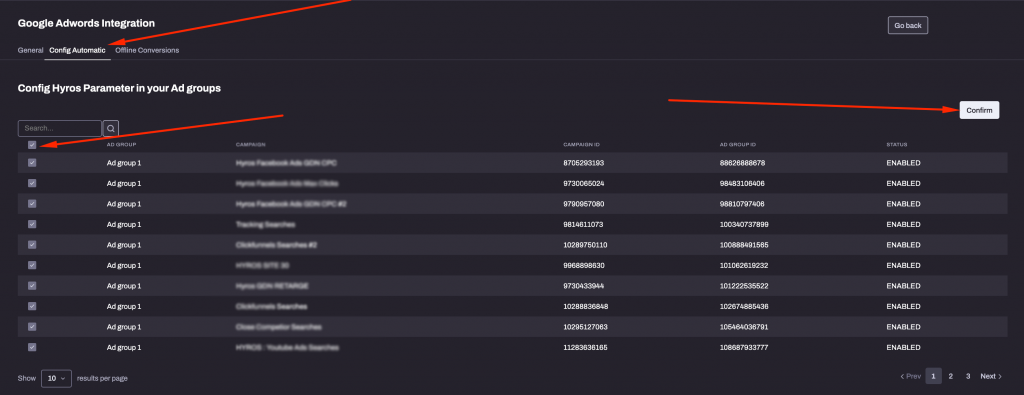
Task: Uncheck the Tracking Searches ad group row
Action: (32, 224)
